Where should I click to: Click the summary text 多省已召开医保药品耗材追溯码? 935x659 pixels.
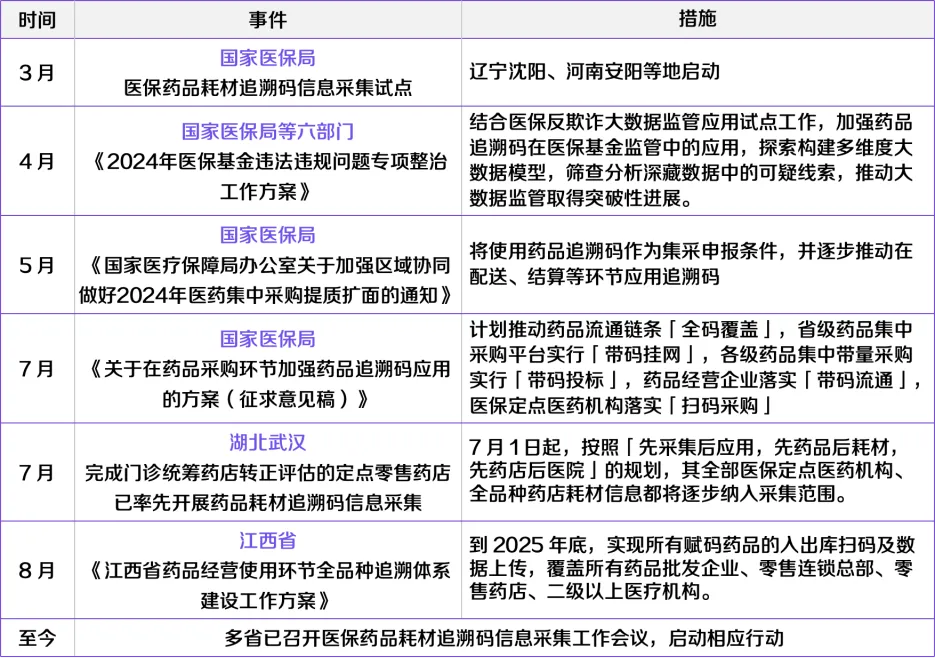tap(504, 638)
